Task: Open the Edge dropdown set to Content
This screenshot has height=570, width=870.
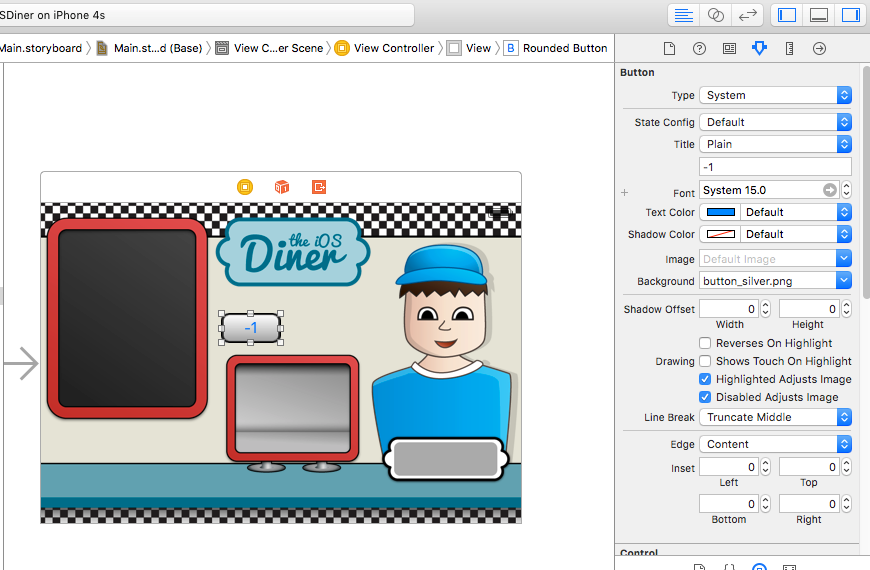Action: point(775,444)
